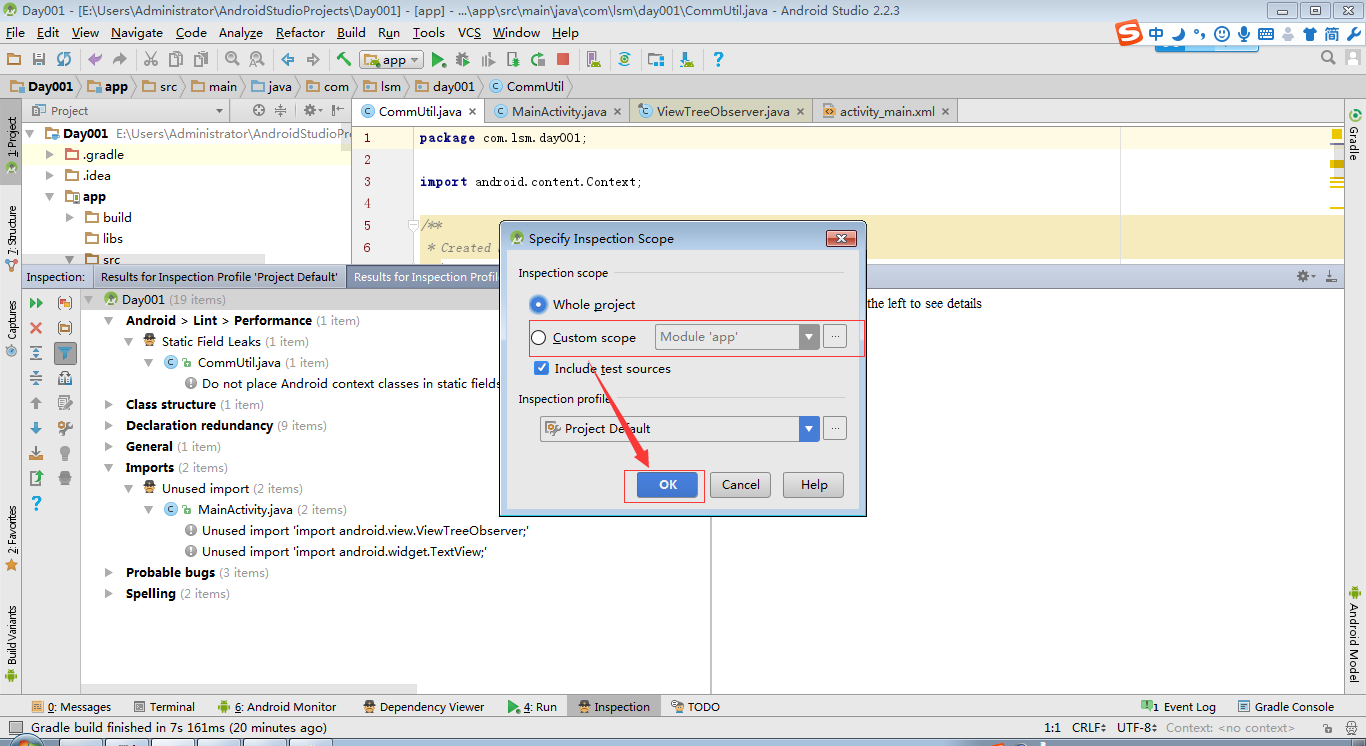Image resolution: width=1366 pixels, height=746 pixels.
Task: Click Edit Settings wrench icon in inspection panel
Action: [x=65, y=428]
